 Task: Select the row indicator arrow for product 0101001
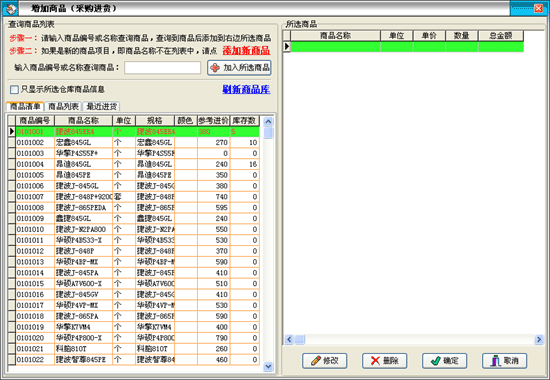tap(12, 131)
